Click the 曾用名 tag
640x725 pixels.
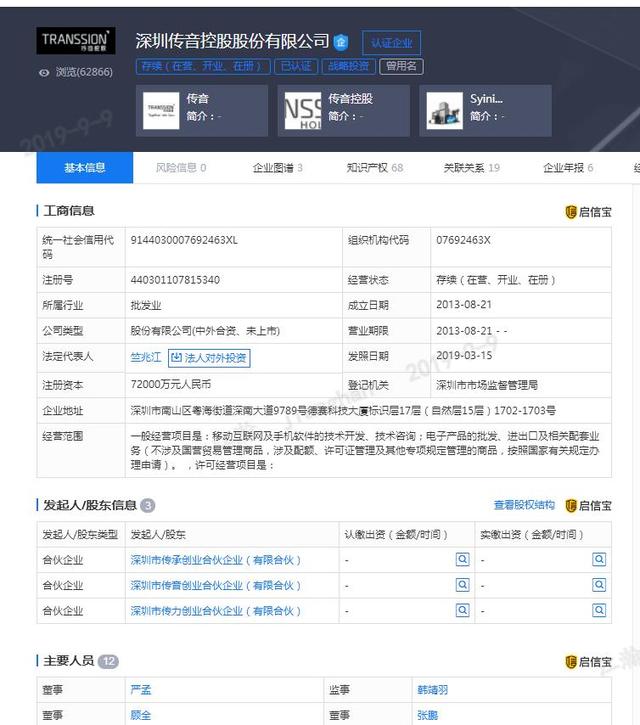click(x=401, y=66)
